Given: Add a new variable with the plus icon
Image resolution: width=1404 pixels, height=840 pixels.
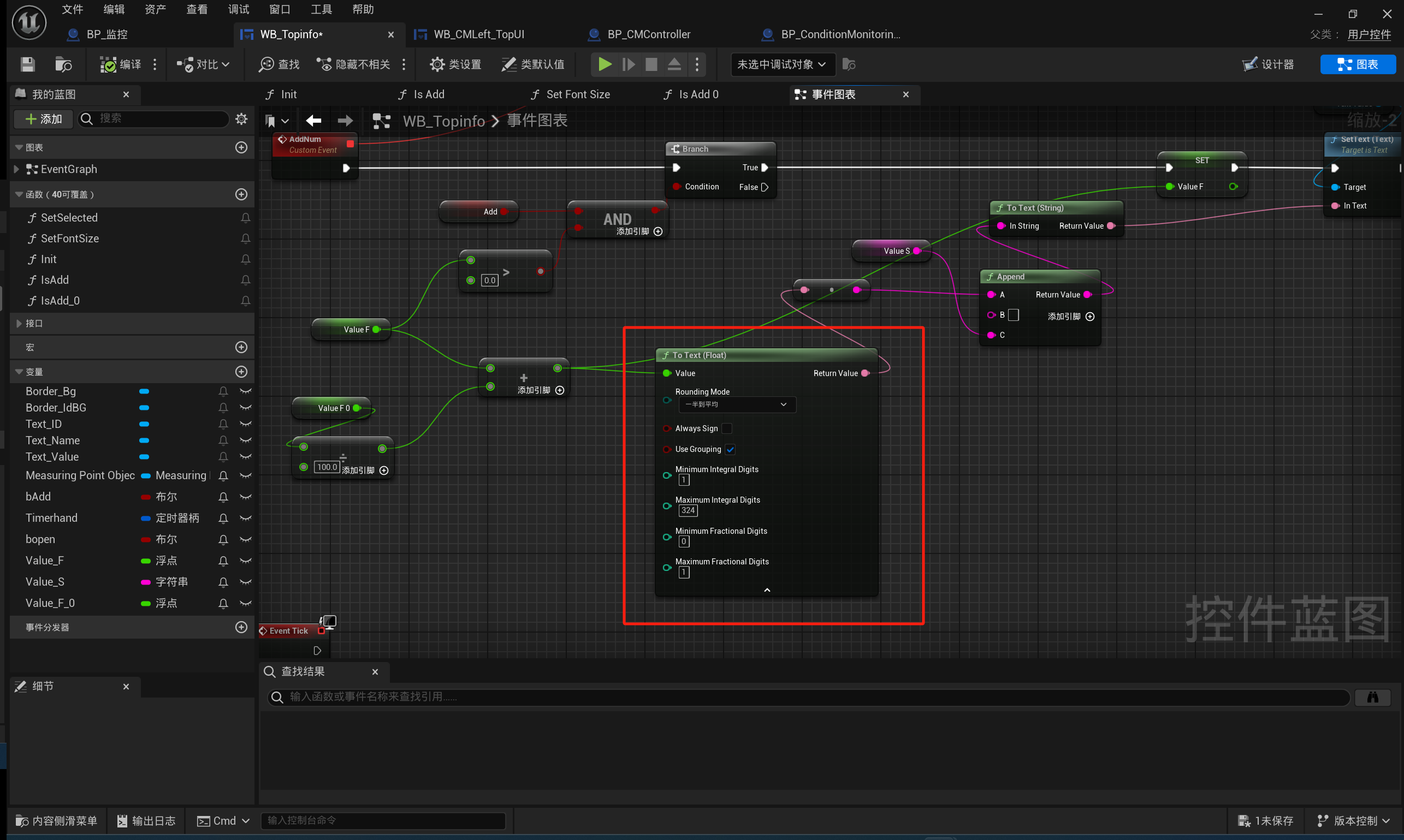Looking at the screenshot, I should coord(241,372).
